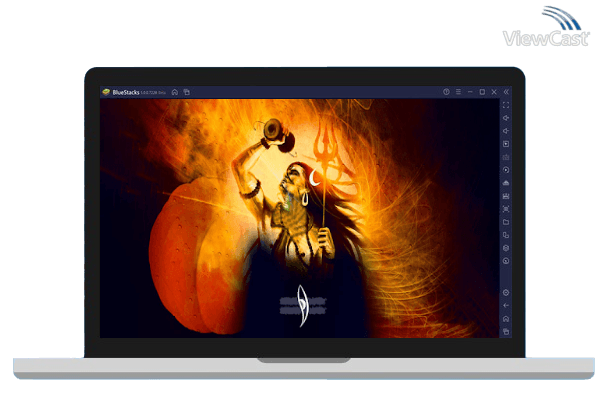Close the BlueStacks window
602x414 pixels.
pyautogui.click(x=494, y=92)
